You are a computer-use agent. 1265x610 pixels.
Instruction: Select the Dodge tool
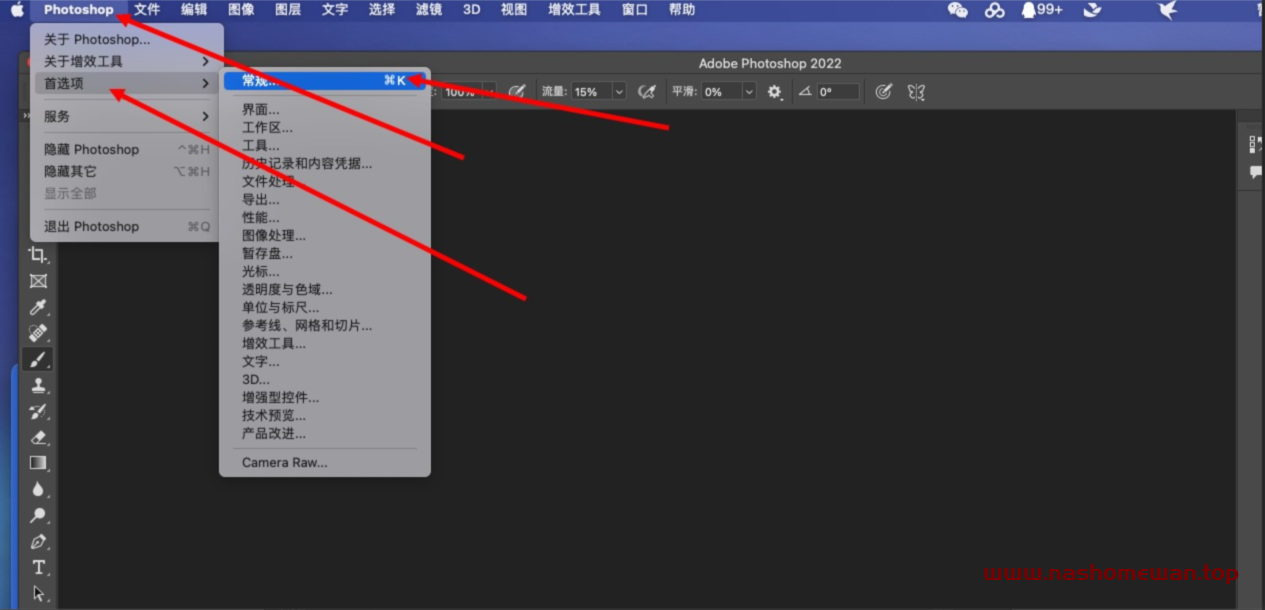coord(38,515)
